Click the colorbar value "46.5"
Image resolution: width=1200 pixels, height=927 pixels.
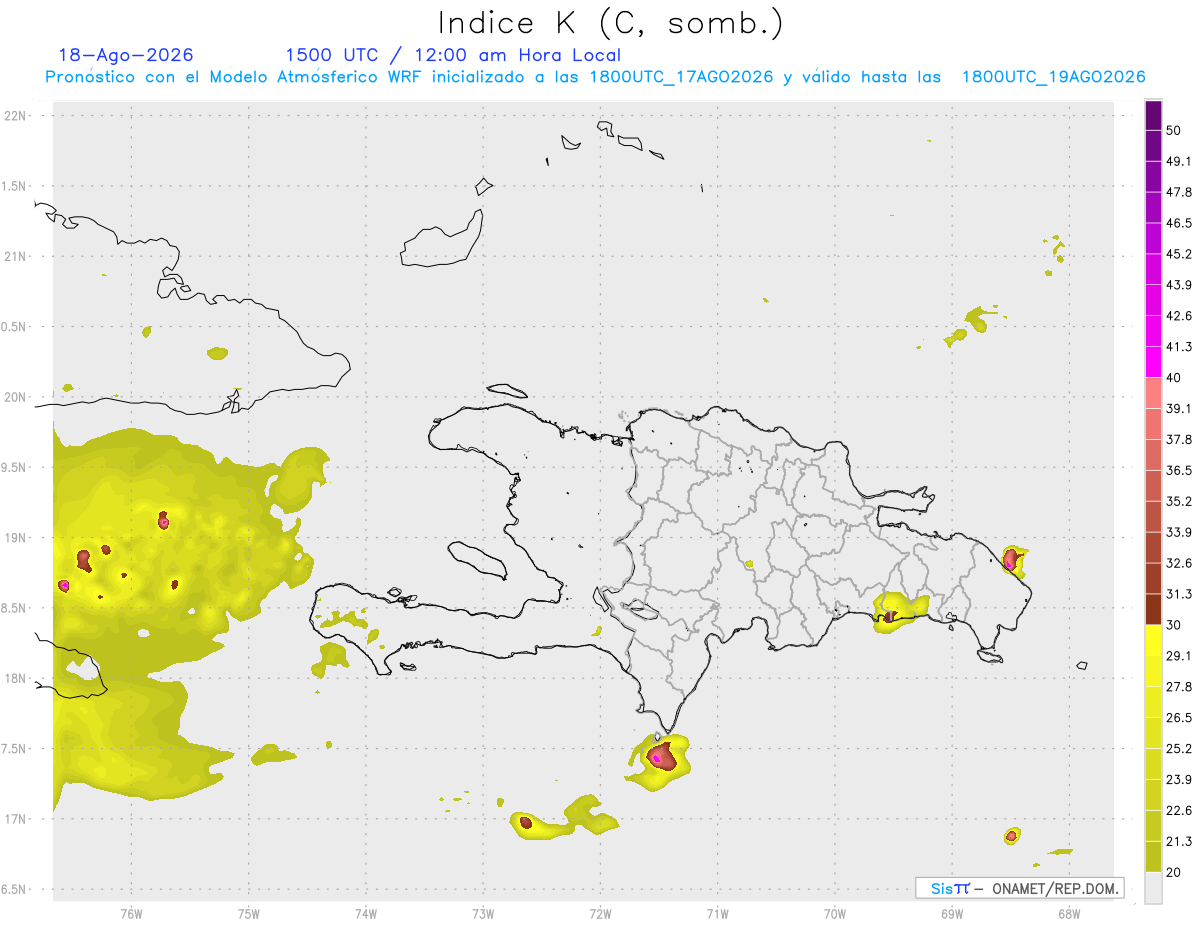coord(1179,223)
